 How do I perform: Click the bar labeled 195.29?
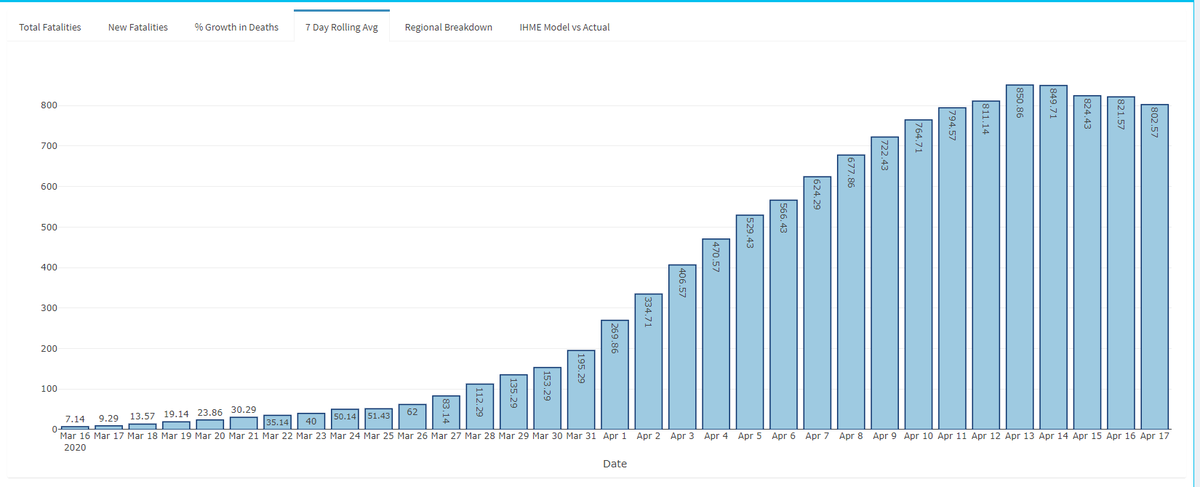pos(581,390)
